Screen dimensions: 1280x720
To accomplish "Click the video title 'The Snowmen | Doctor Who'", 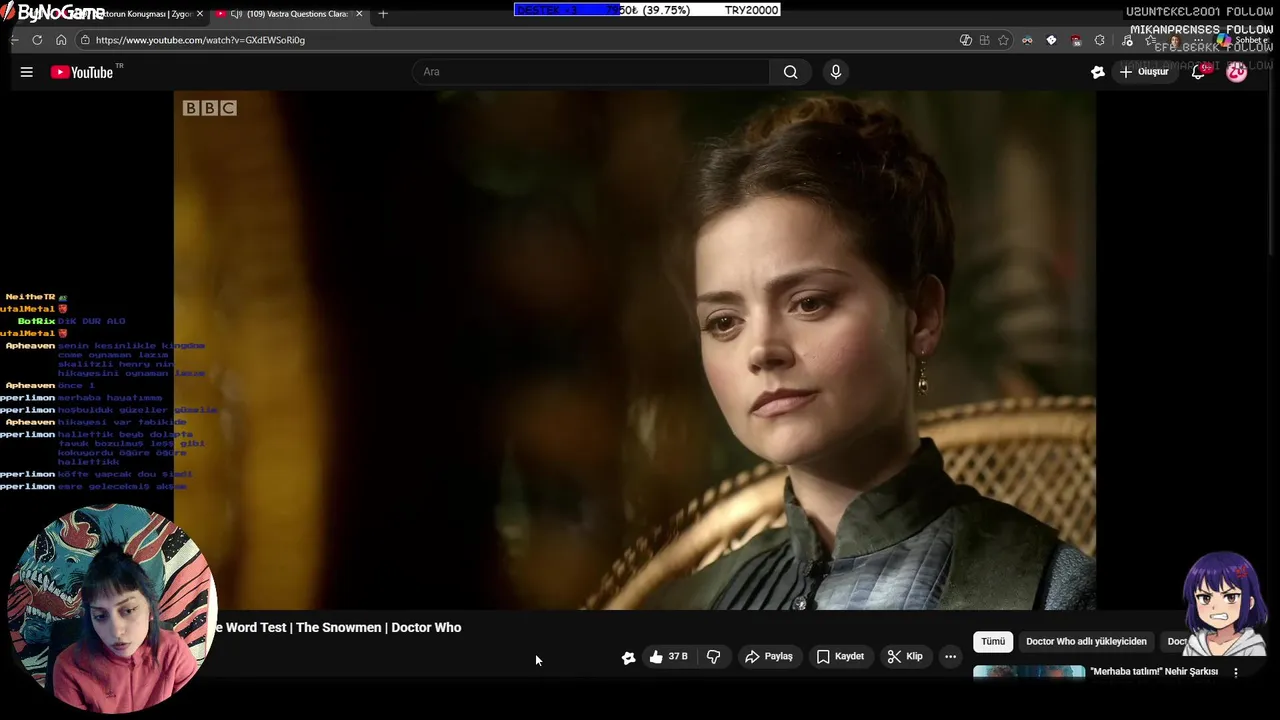I will click(378, 628).
